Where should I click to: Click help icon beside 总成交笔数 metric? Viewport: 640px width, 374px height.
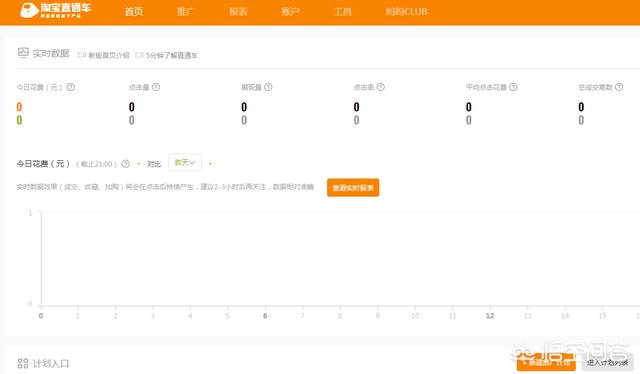pyautogui.click(x=619, y=87)
